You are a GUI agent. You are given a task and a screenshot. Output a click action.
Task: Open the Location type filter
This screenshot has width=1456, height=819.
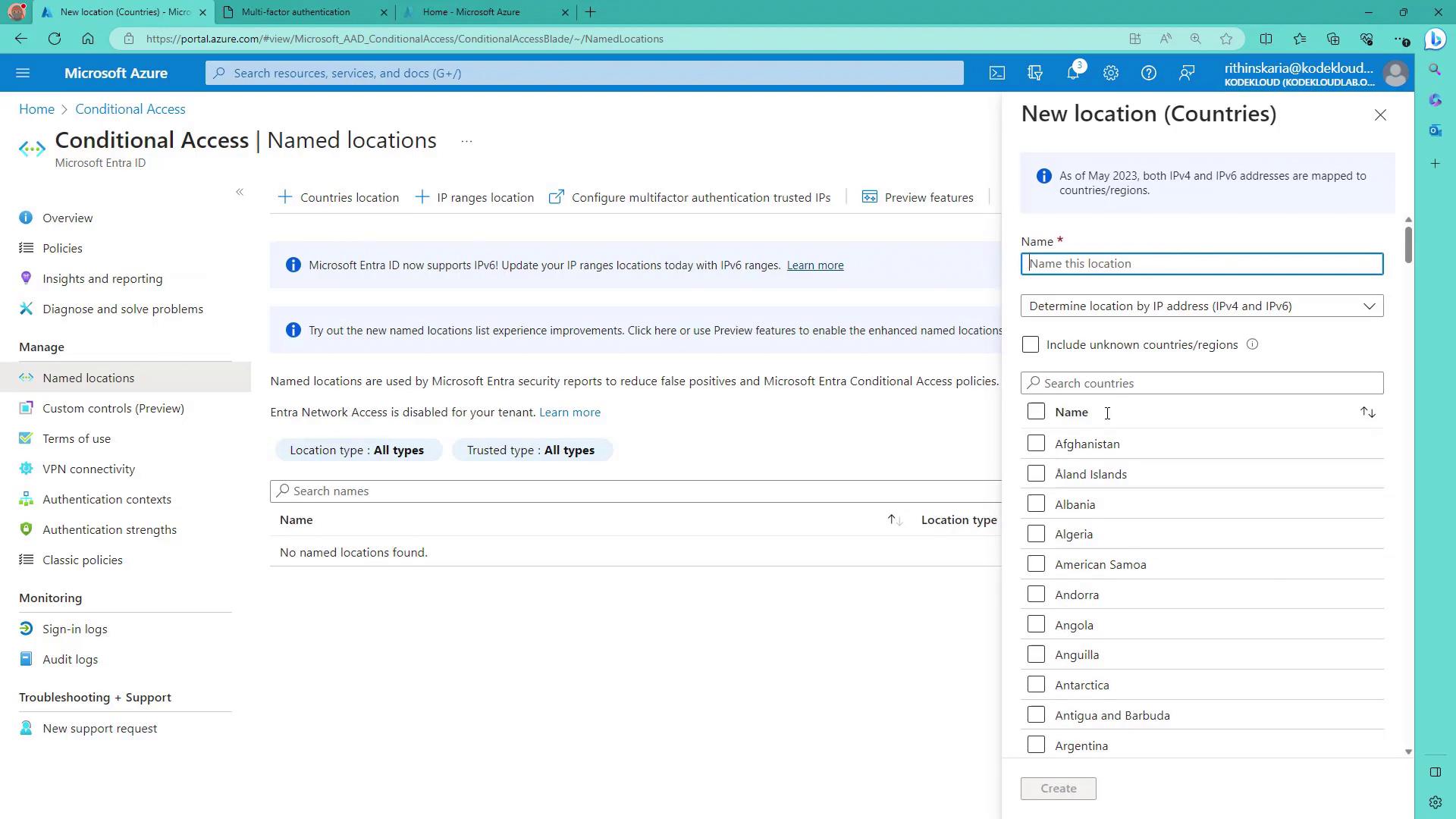pyautogui.click(x=357, y=450)
